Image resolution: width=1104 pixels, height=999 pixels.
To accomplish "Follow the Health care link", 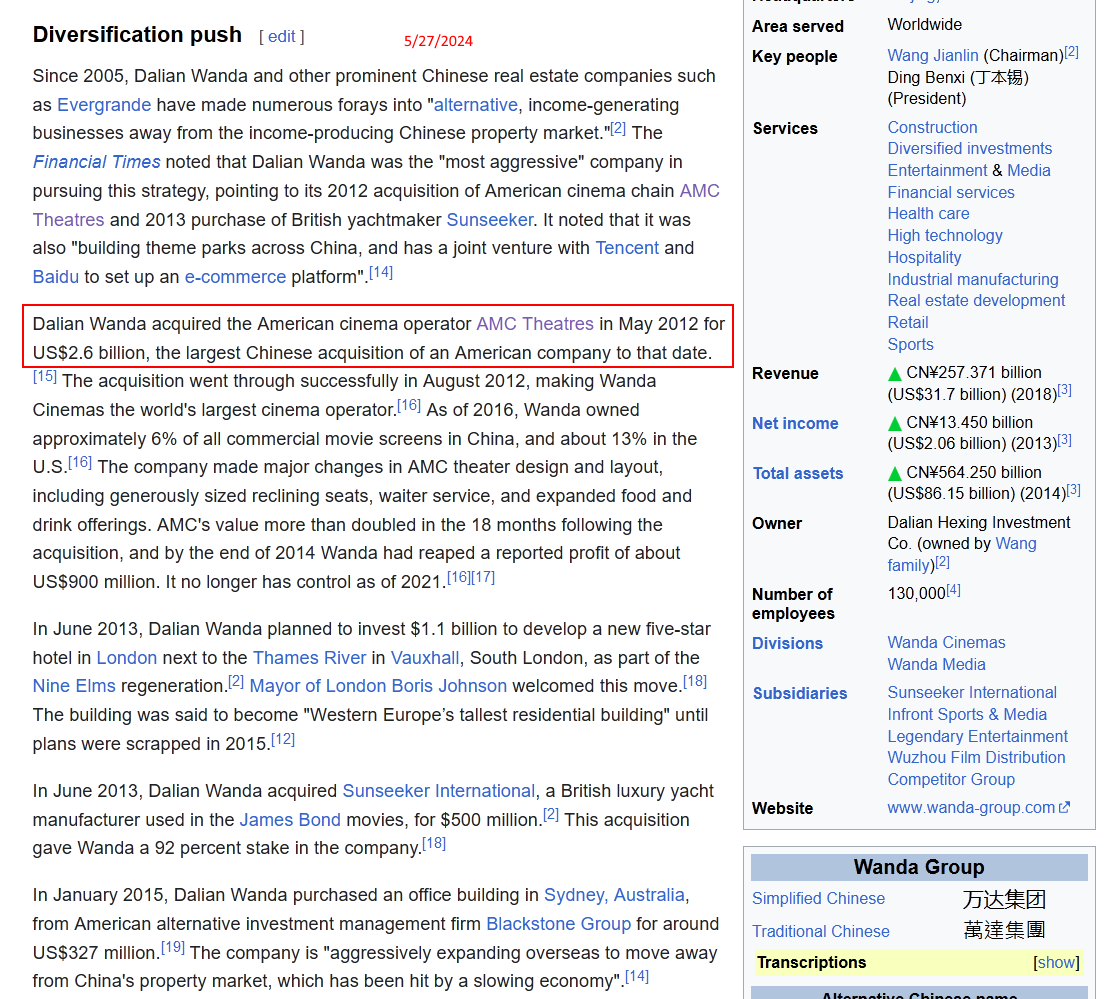I will pyautogui.click(x=928, y=213).
